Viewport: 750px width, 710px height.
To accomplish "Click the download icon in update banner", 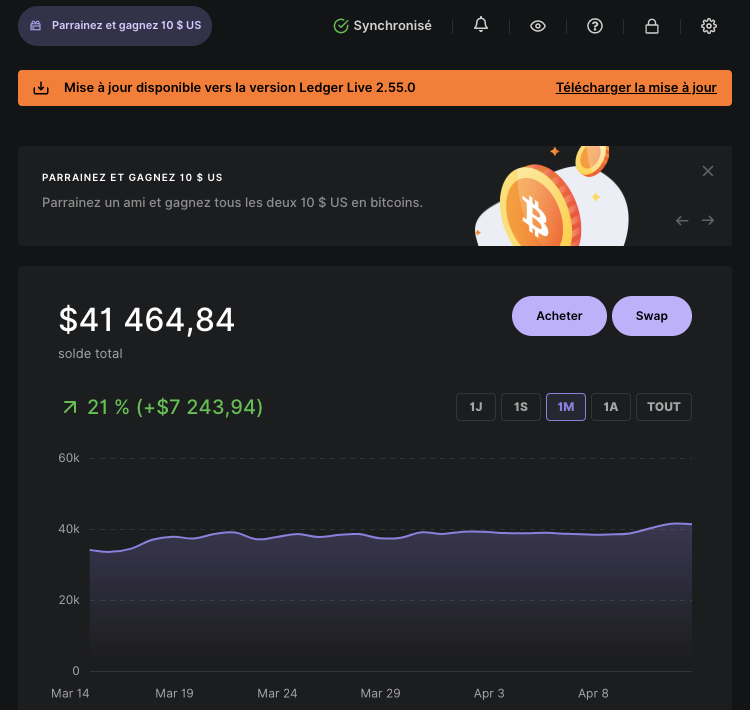I will click(41, 88).
